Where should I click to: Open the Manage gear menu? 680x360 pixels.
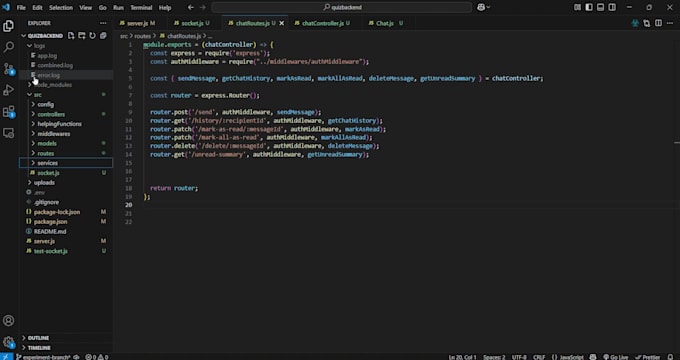click(8, 342)
